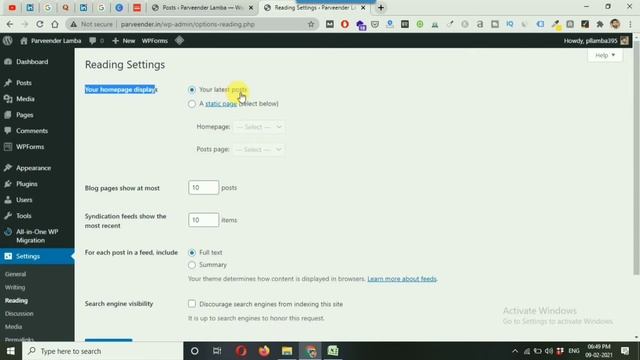Open All-in-One WP Migration menu
The height and width of the screenshot is (360, 640).
(x=37, y=236)
